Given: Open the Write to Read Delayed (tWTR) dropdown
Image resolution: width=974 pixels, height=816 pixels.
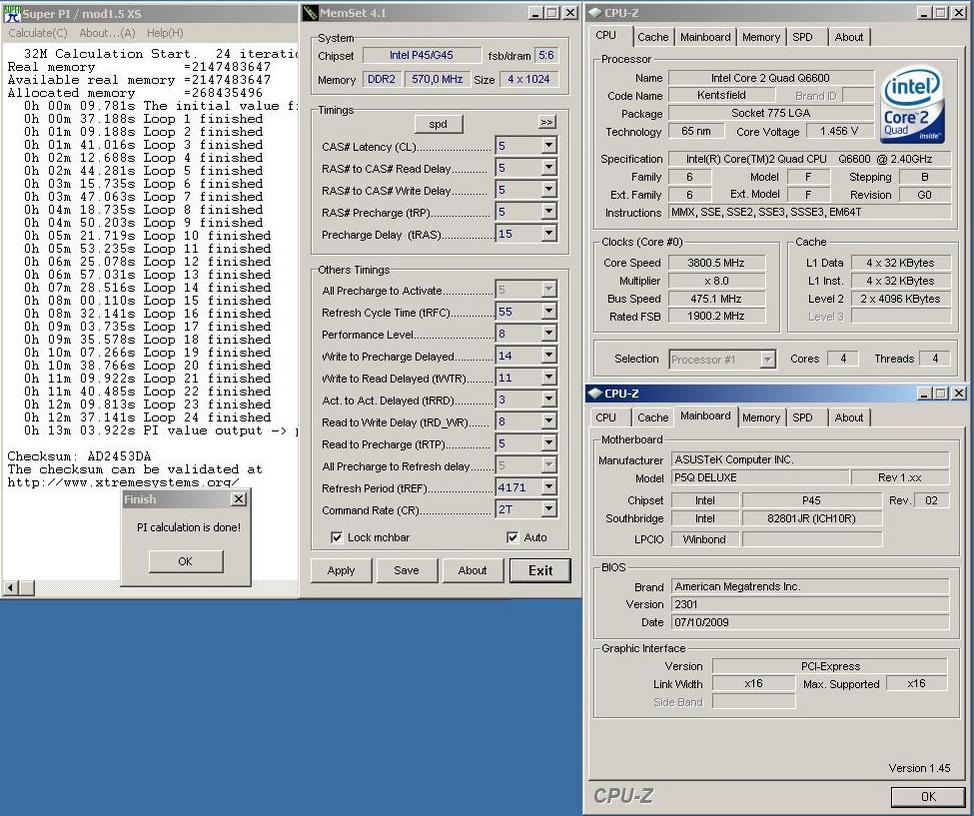Looking at the screenshot, I should pos(548,378).
